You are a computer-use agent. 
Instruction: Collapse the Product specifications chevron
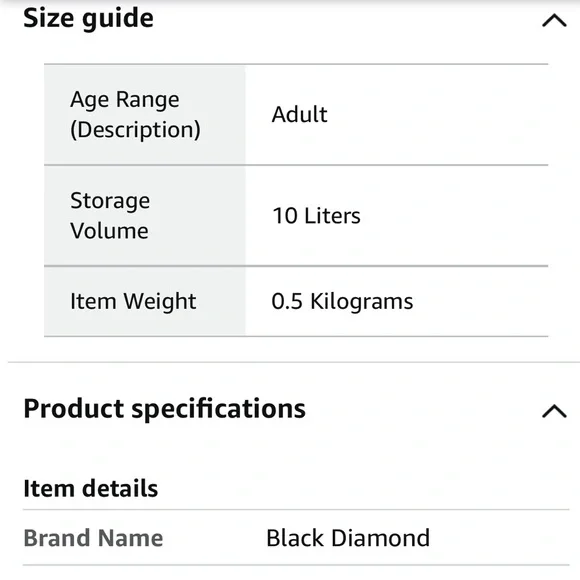click(554, 411)
